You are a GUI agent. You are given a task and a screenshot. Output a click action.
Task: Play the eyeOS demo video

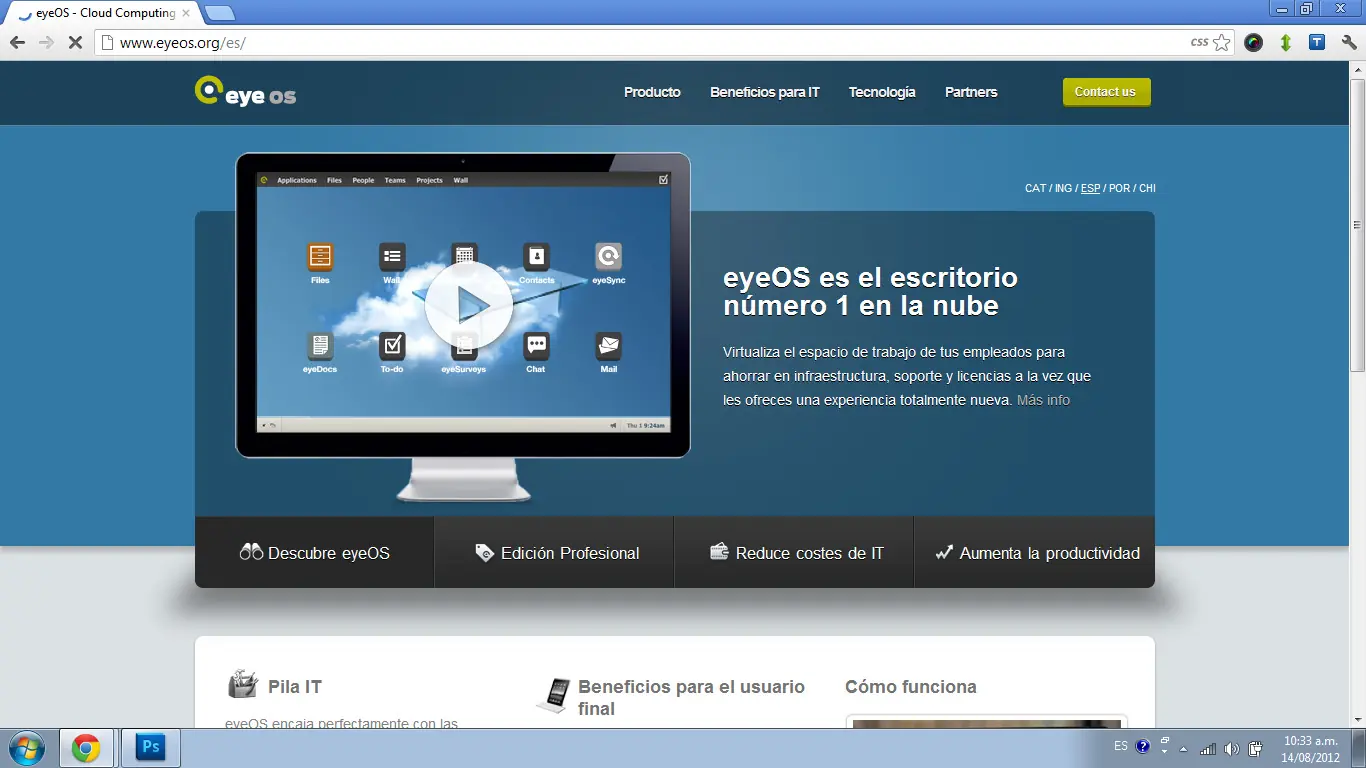[x=469, y=306]
